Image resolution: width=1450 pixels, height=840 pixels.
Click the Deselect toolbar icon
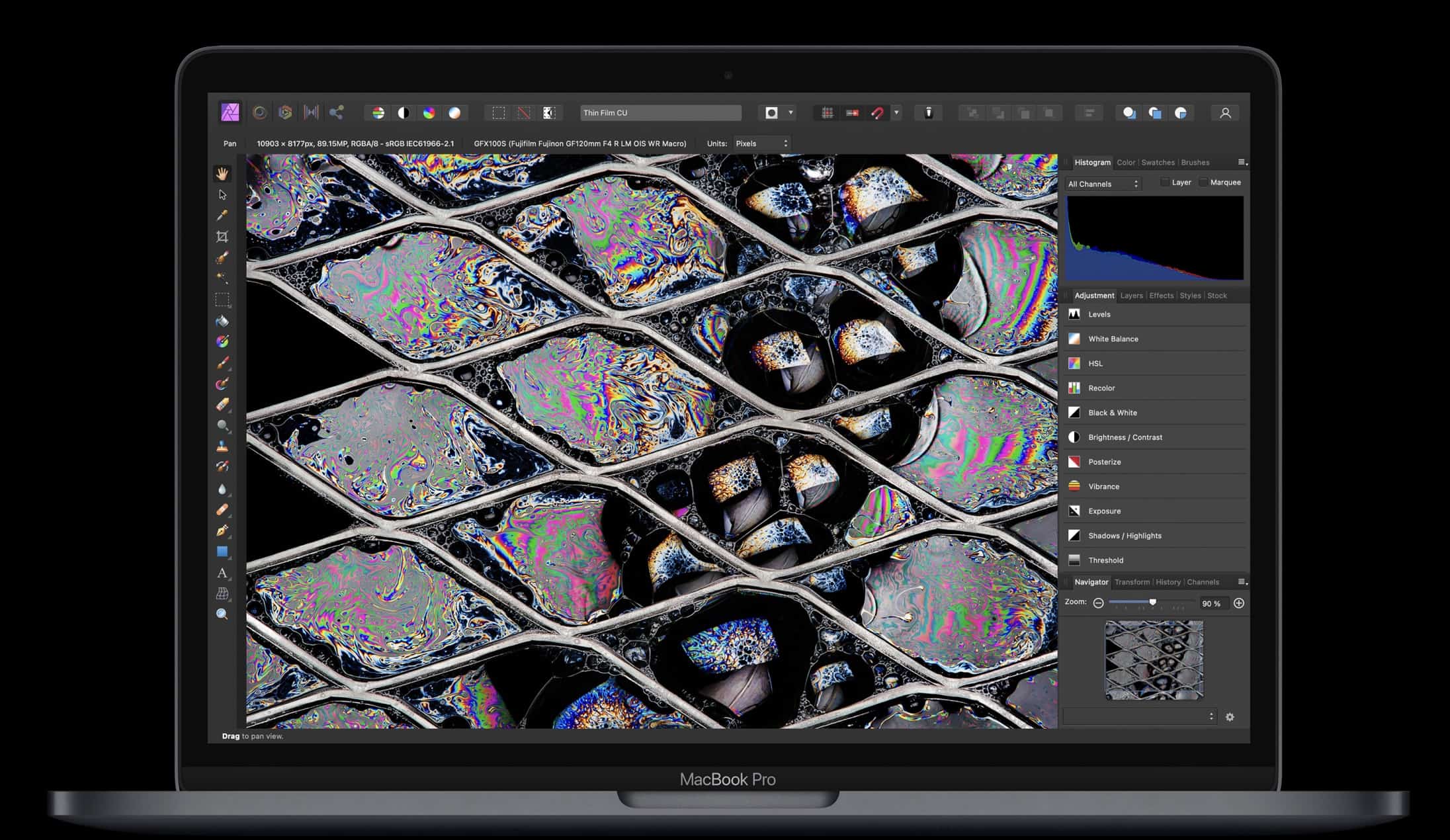coord(524,113)
